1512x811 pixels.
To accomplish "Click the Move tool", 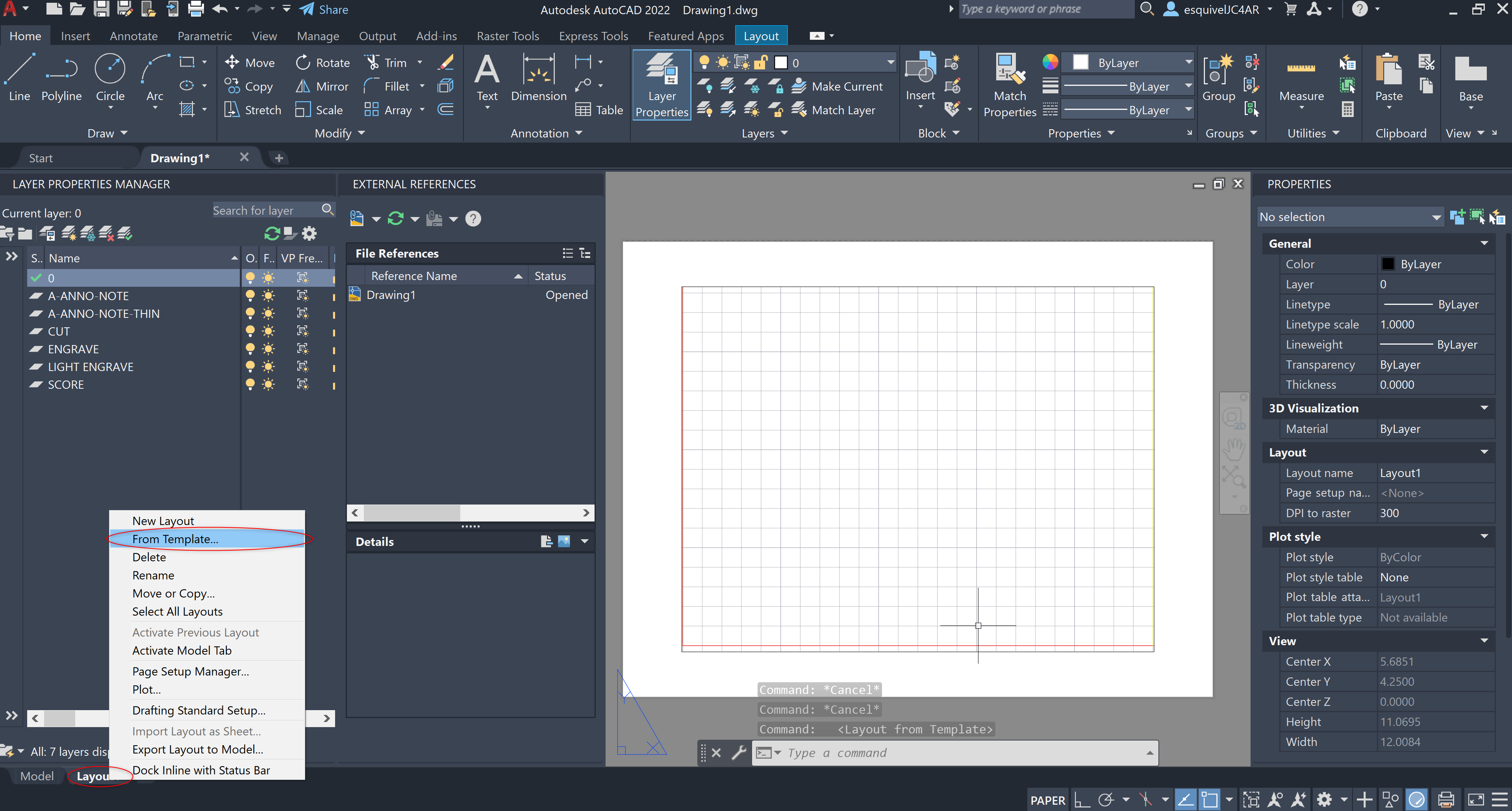I will pyautogui.click(x=250, y=62).
